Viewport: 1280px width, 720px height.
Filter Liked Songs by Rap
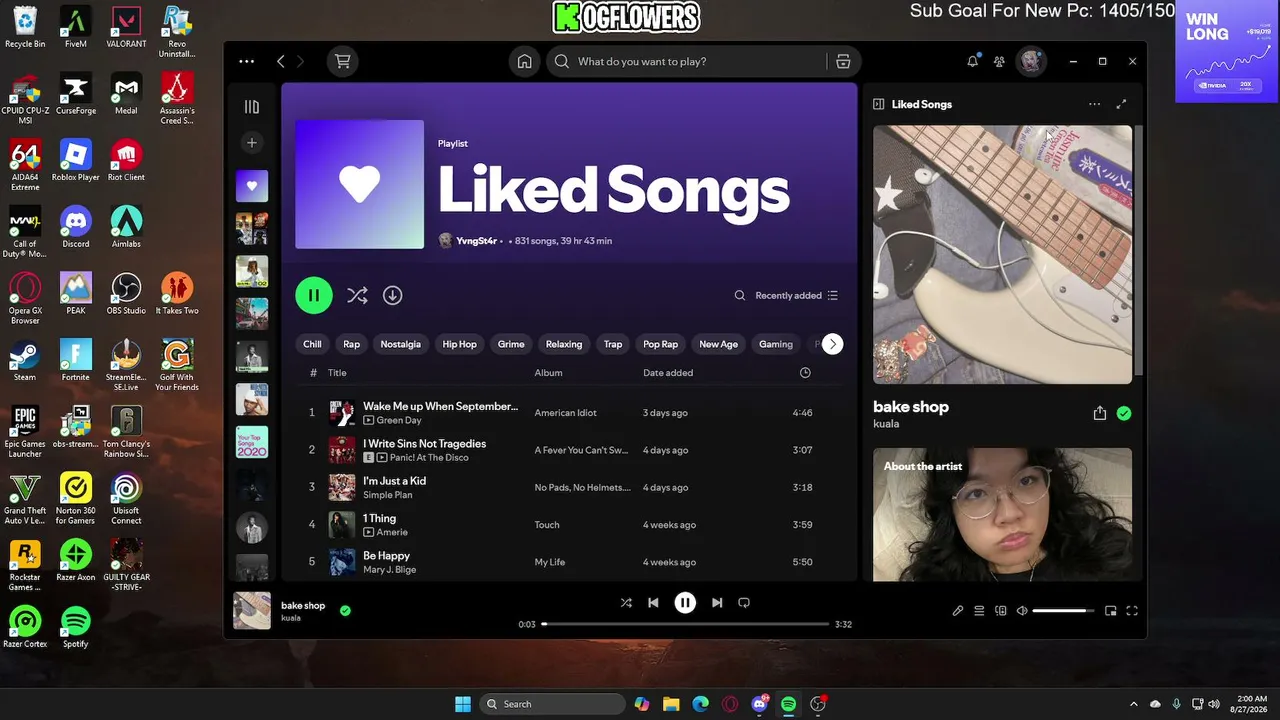click(x=351, y=344)
